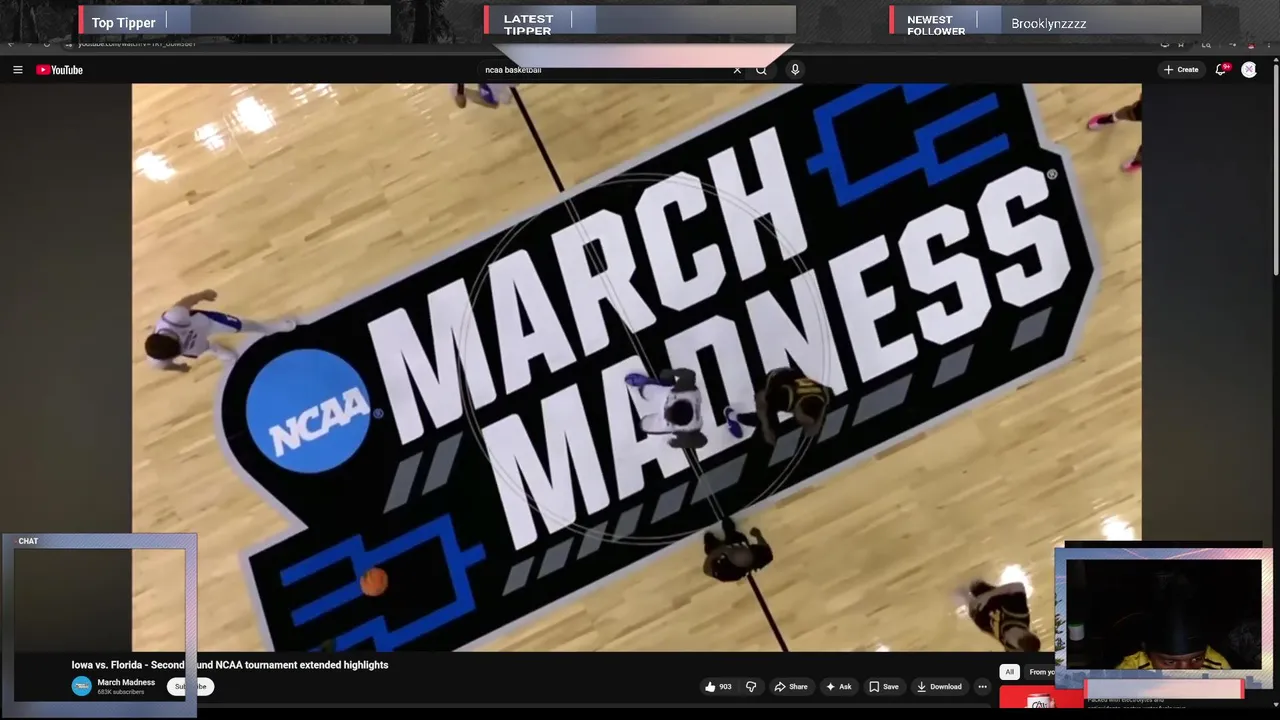Open the YouTube guide hamburger menu
The image size is (1280, 720).
(17, 70)
